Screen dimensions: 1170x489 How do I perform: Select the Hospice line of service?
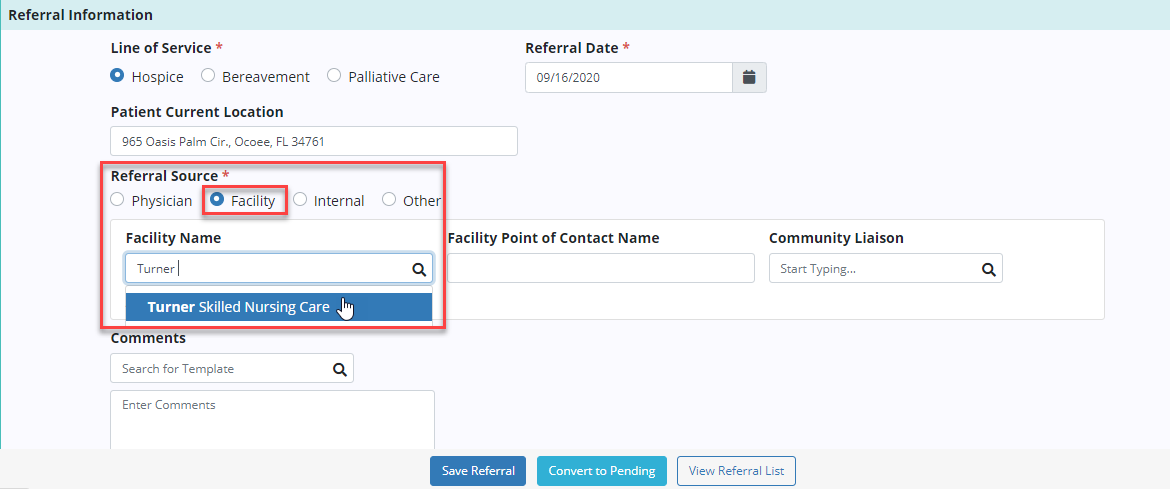tap(118, 76)
